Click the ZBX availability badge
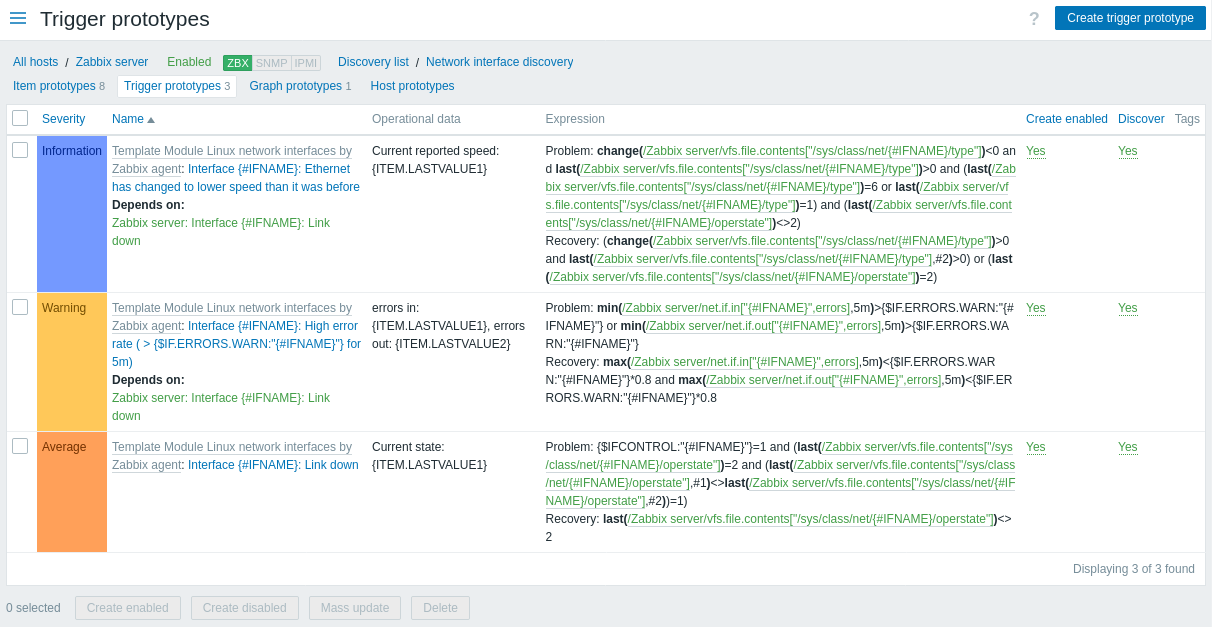 pyautogui.click(x=237, y=63)
